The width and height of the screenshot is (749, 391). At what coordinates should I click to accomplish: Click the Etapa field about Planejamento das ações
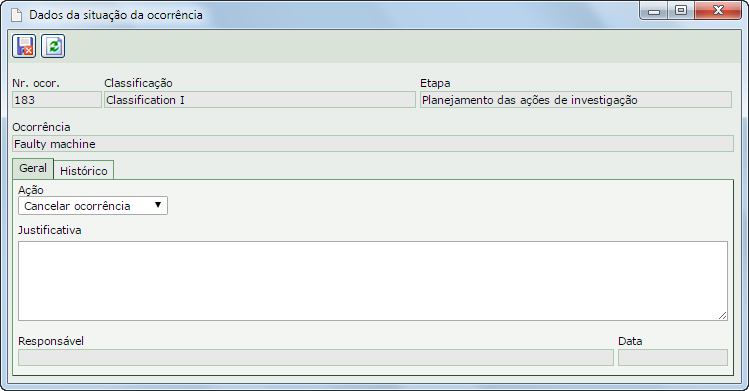576,100
